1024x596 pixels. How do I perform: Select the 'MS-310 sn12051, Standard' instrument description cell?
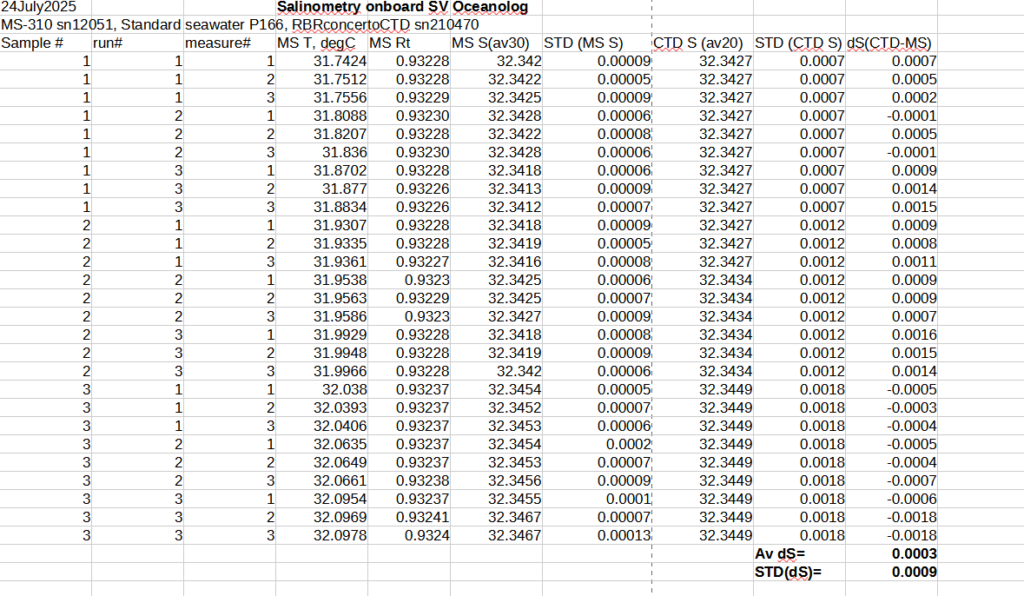[x=91, y=25]
